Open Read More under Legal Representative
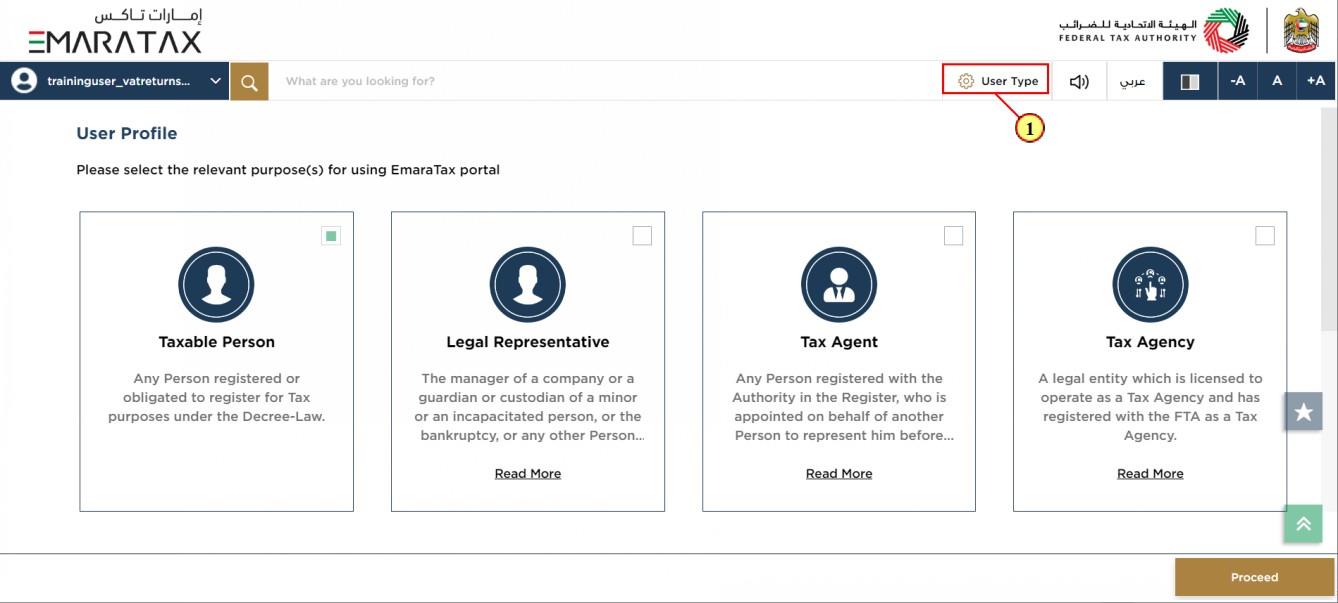This screenshot has width=1338, height=603. tap(528, 474)
